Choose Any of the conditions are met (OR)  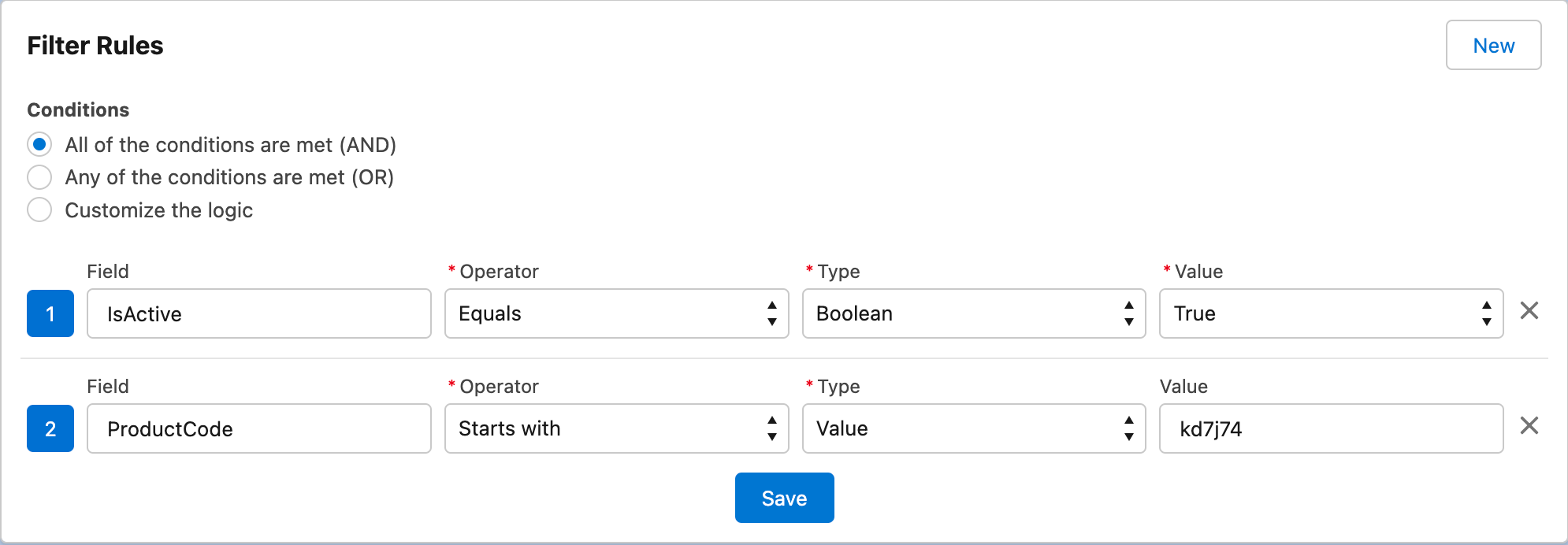pyautogui.click(x=39, y=177)
